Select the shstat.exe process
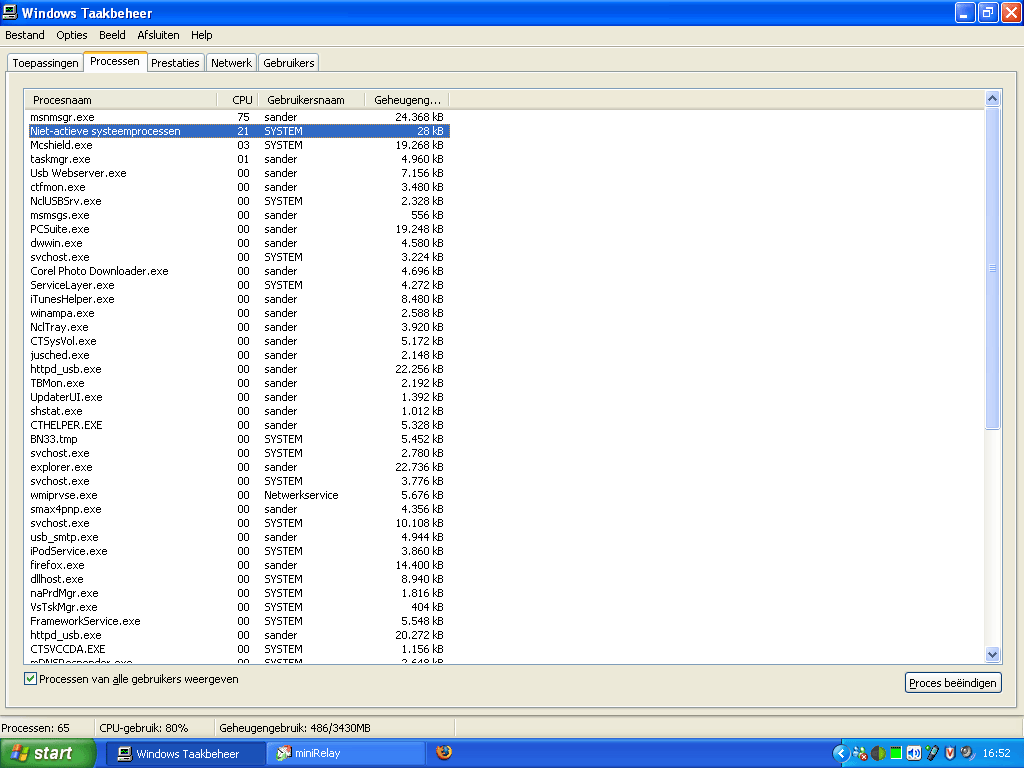The image size is (1024, 768). (239, 411)
